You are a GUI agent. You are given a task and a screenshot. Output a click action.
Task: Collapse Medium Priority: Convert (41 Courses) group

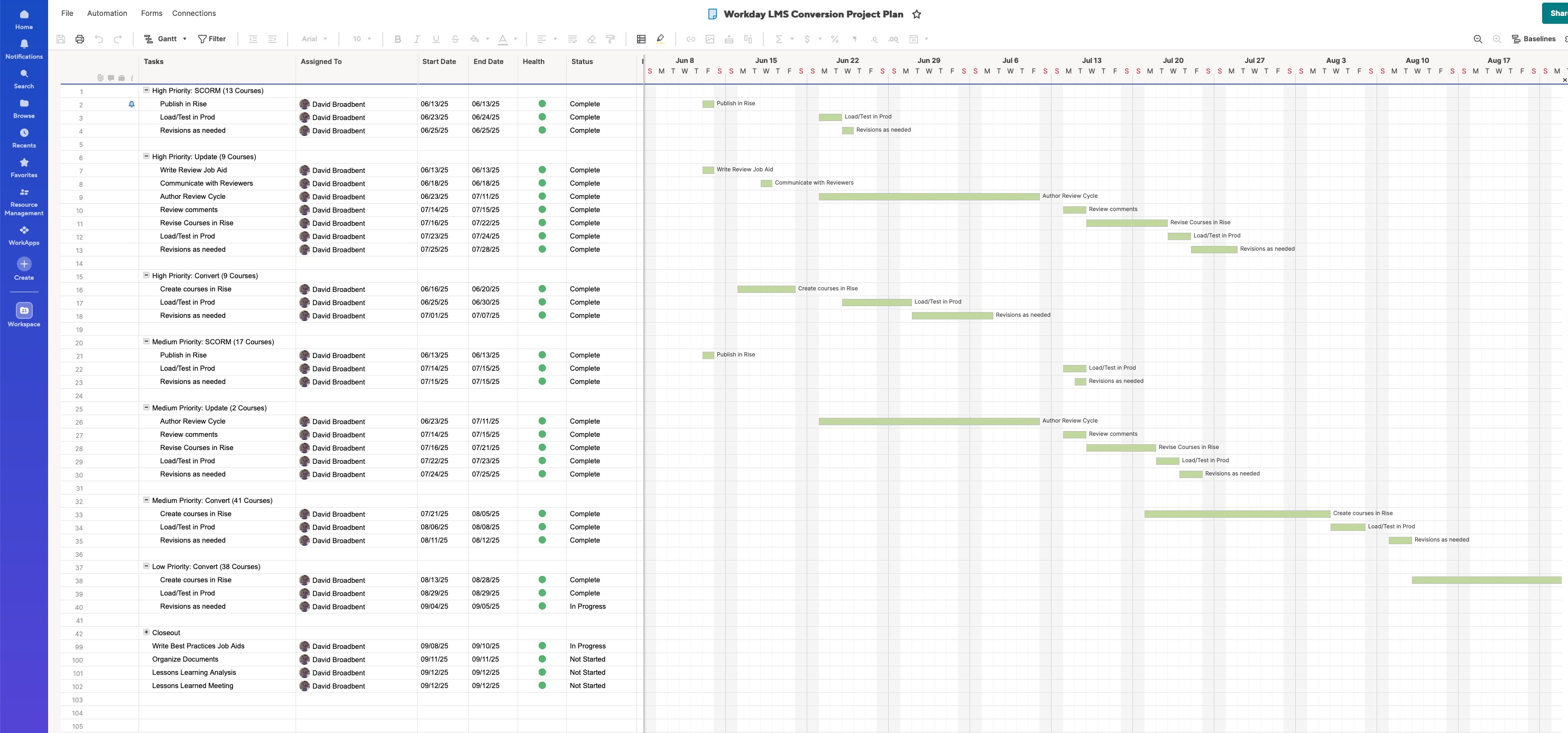tap(146, 500)
